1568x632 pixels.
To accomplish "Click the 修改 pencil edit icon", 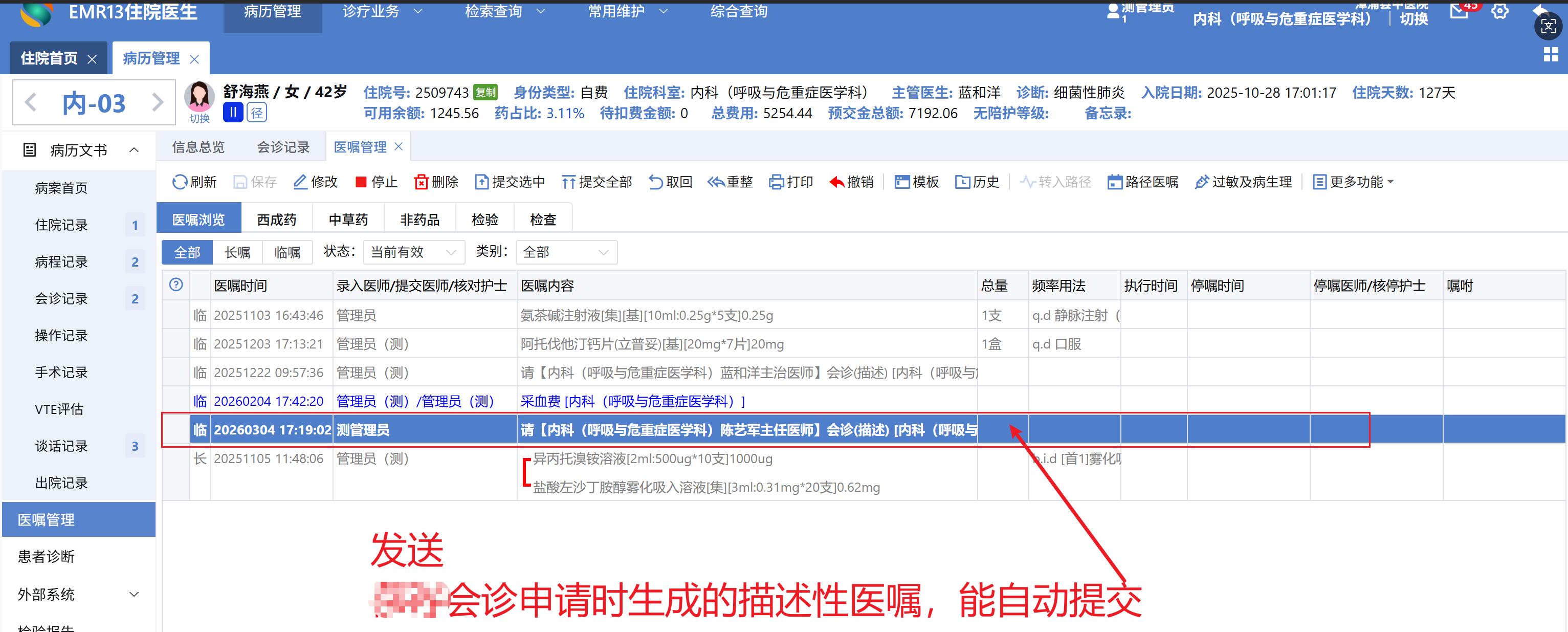I will coord(299,182).
